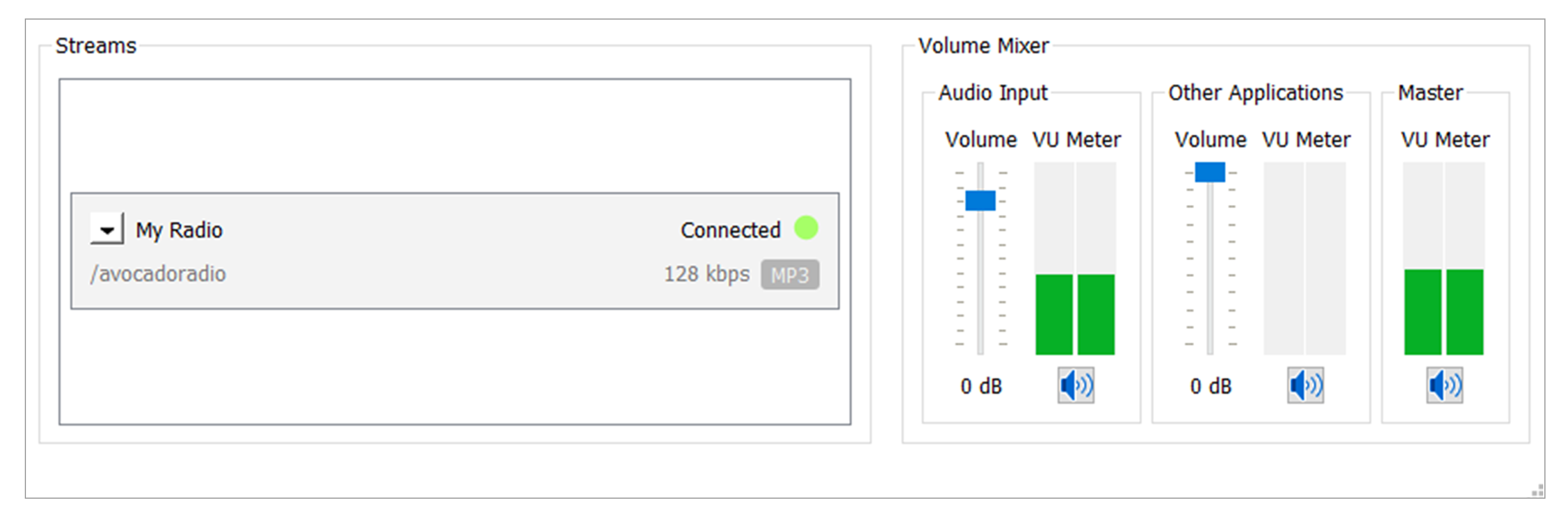Expand the My Radio dropdown arrow

[x=107, y=230]
